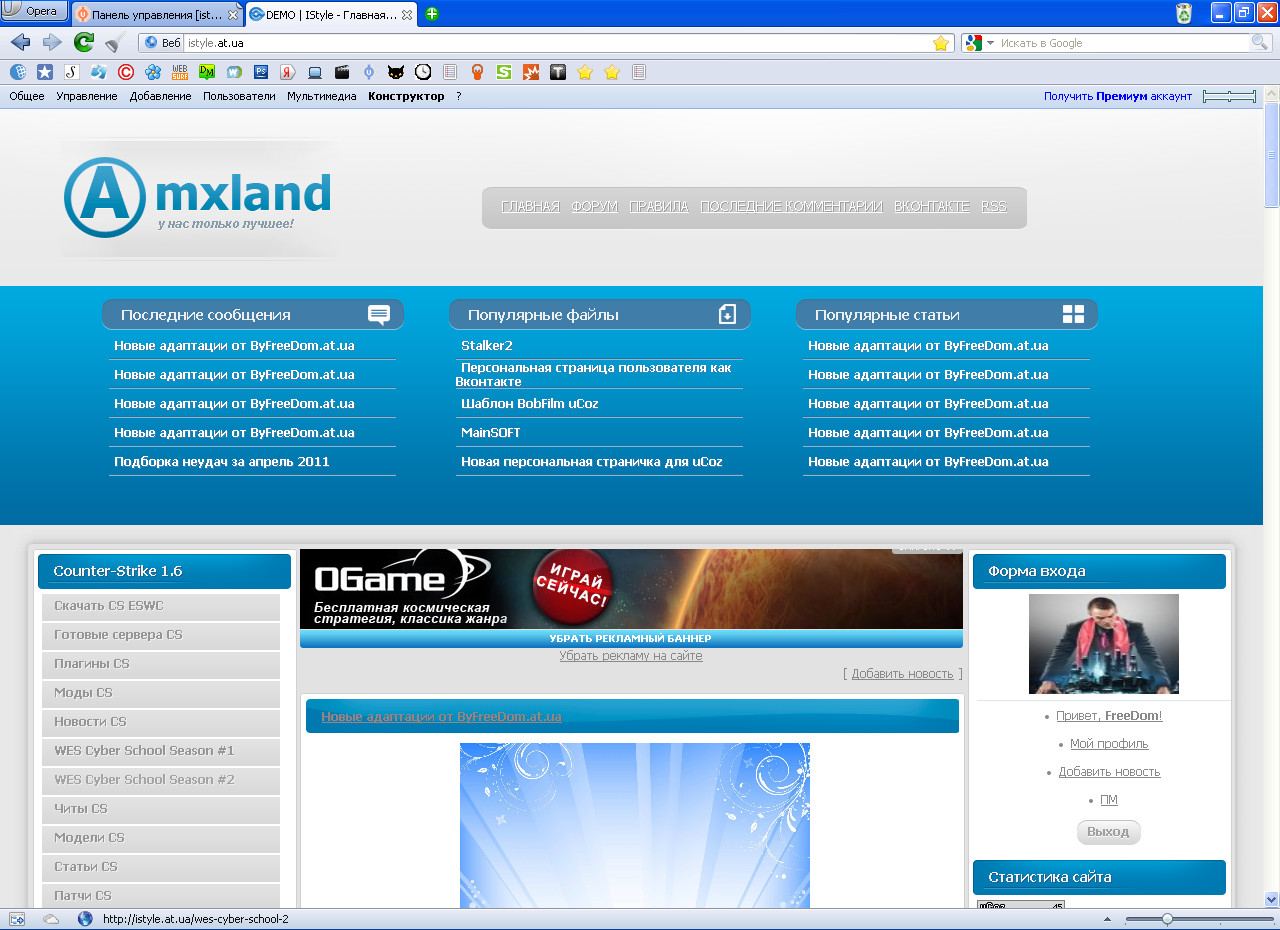
Task: Open the WEB SURF bookmark
Action: [x=180, y=72]
